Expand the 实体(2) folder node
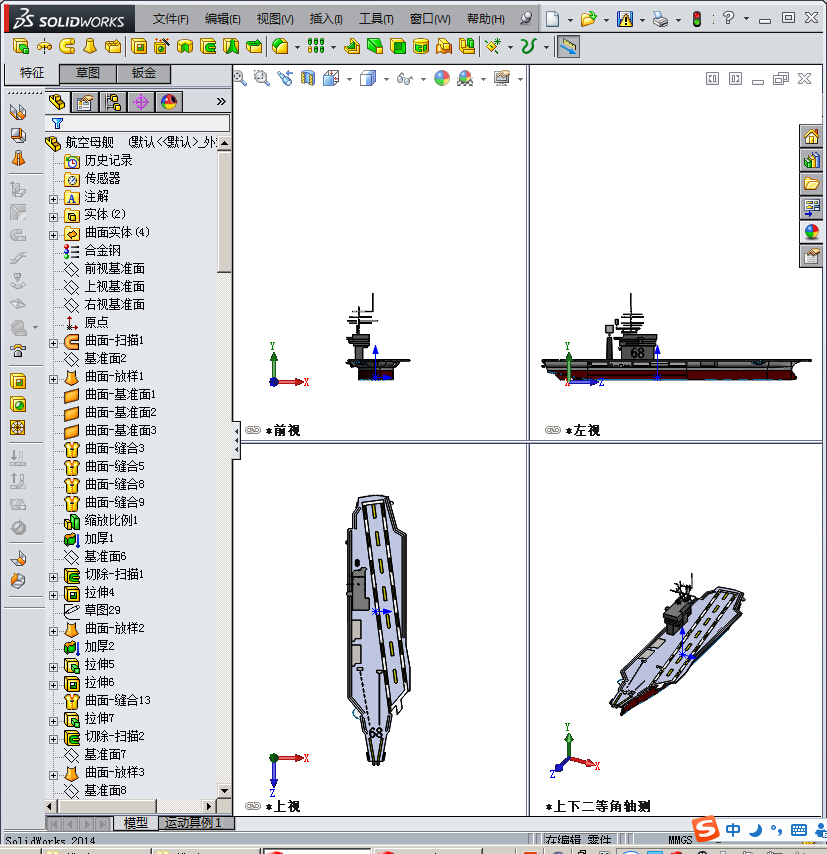The width and height of the screenshot is (827, 854). (53, 217)
